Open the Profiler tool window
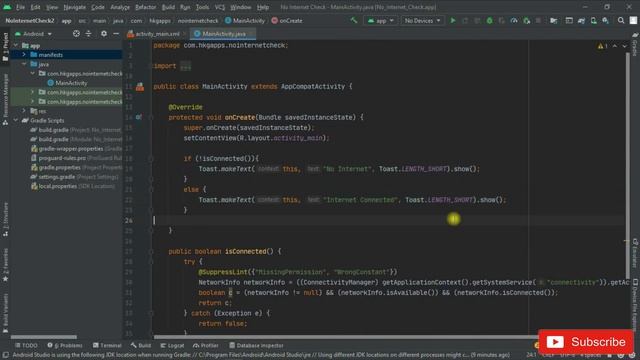 click(207, 345)
